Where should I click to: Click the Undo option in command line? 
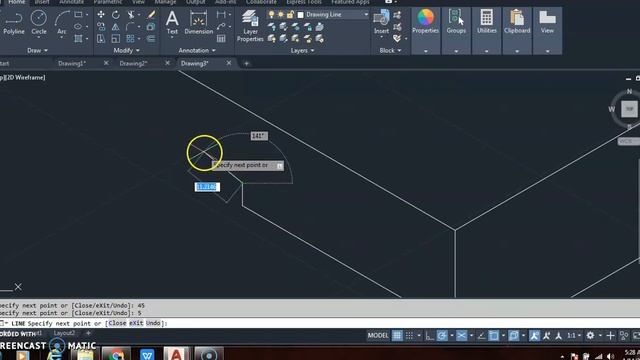153,323
